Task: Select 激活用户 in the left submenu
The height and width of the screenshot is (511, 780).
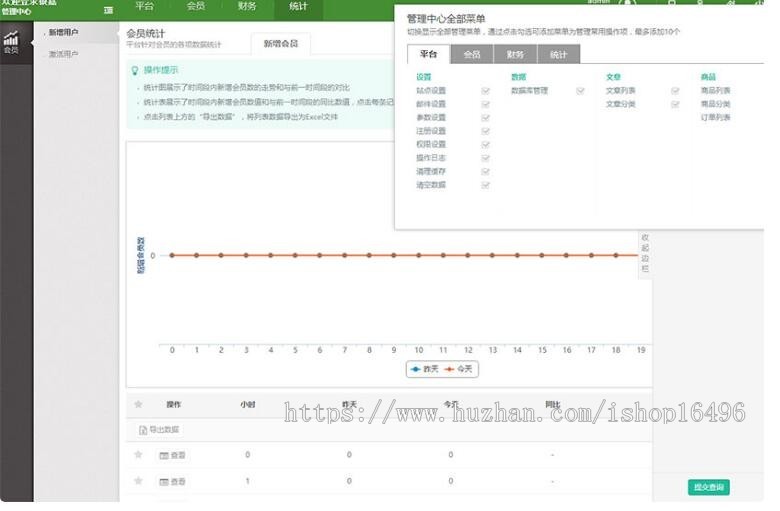Action: (64, 54)
